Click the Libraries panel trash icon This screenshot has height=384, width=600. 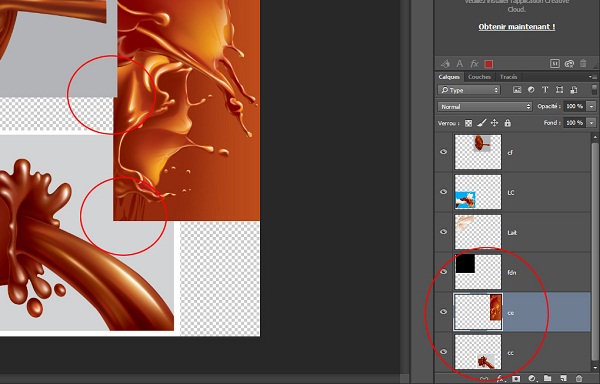point(583,63)
